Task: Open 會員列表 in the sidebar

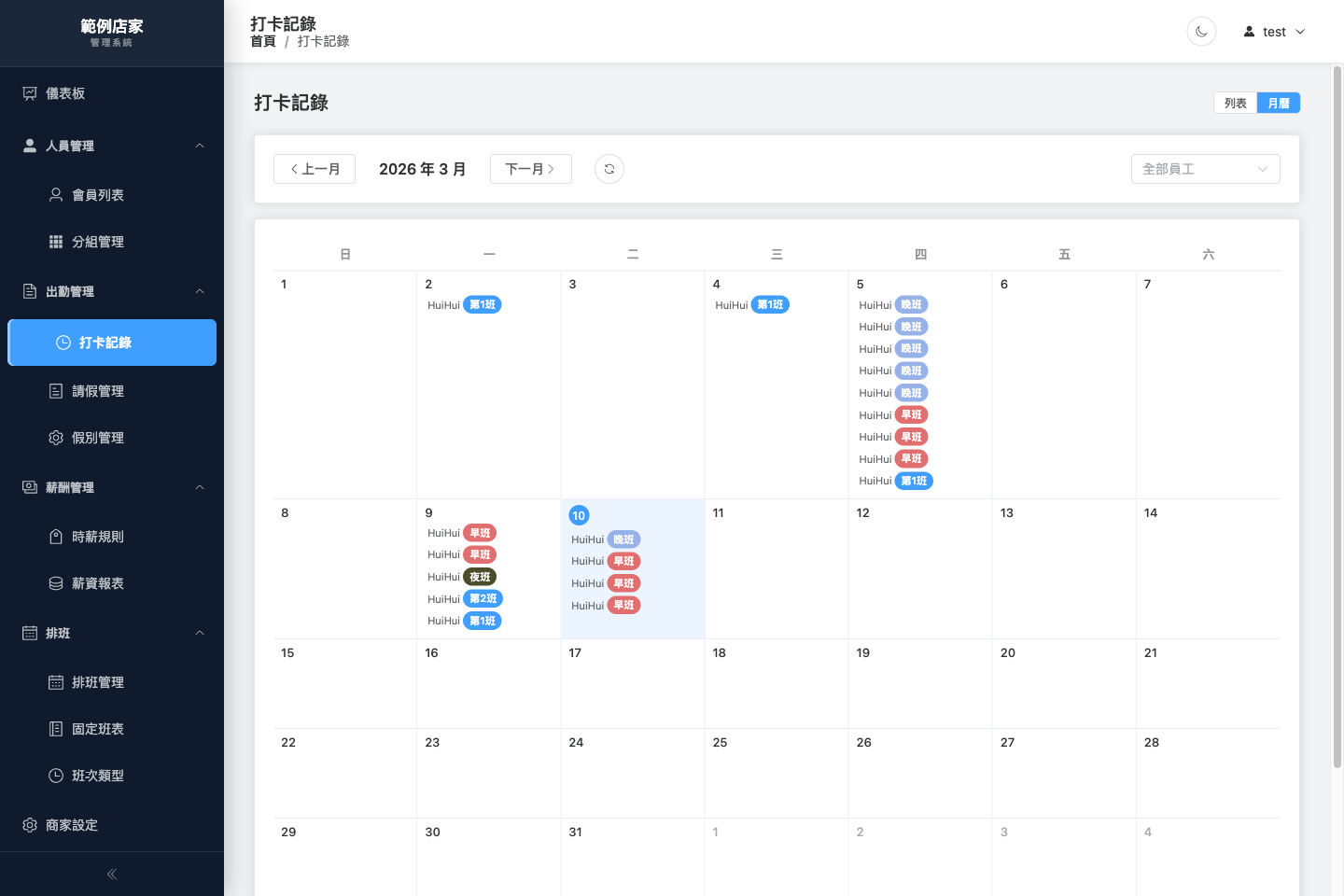Action: (x=98, y=195)
